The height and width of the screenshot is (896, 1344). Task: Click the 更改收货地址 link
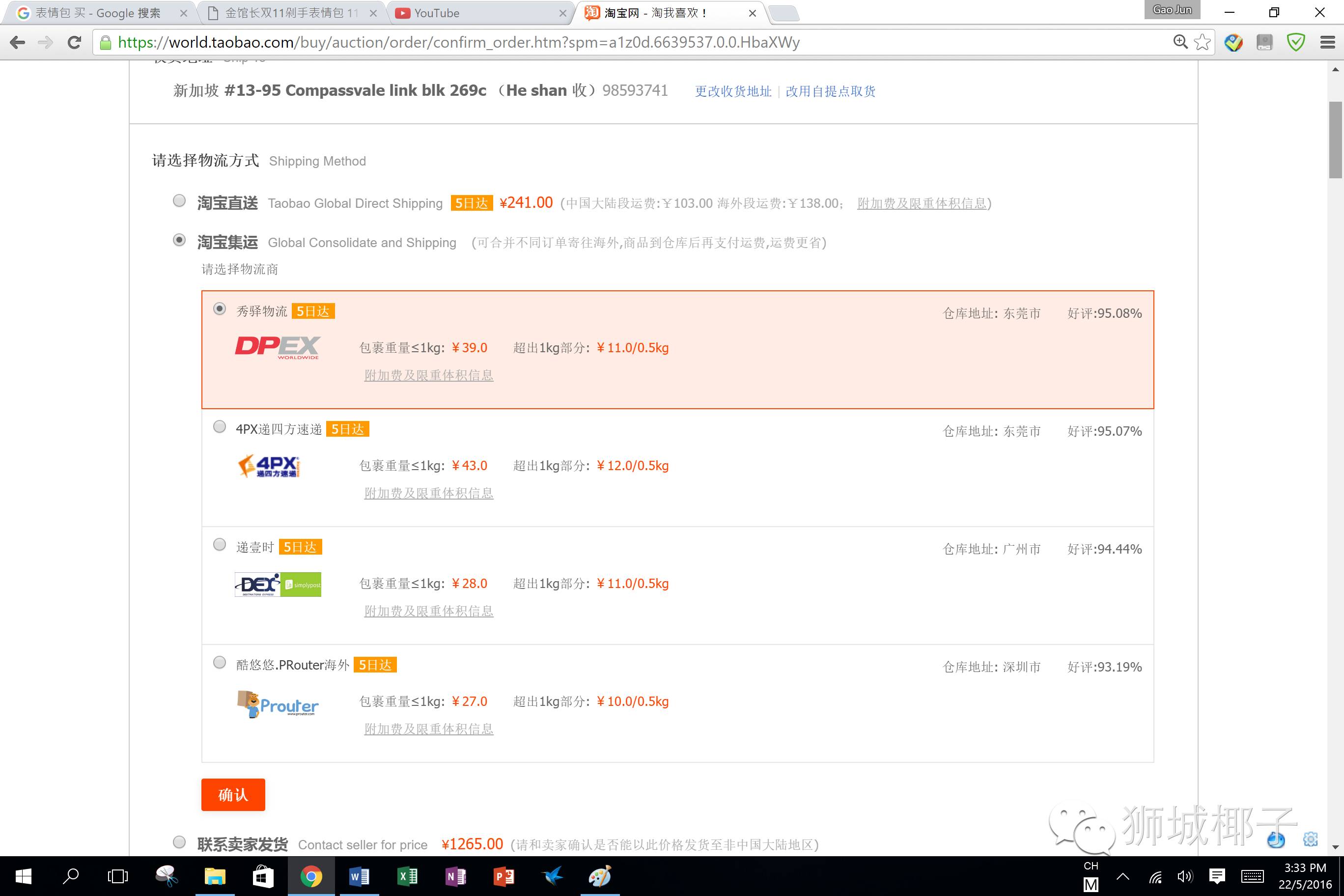tap(732, 91)
